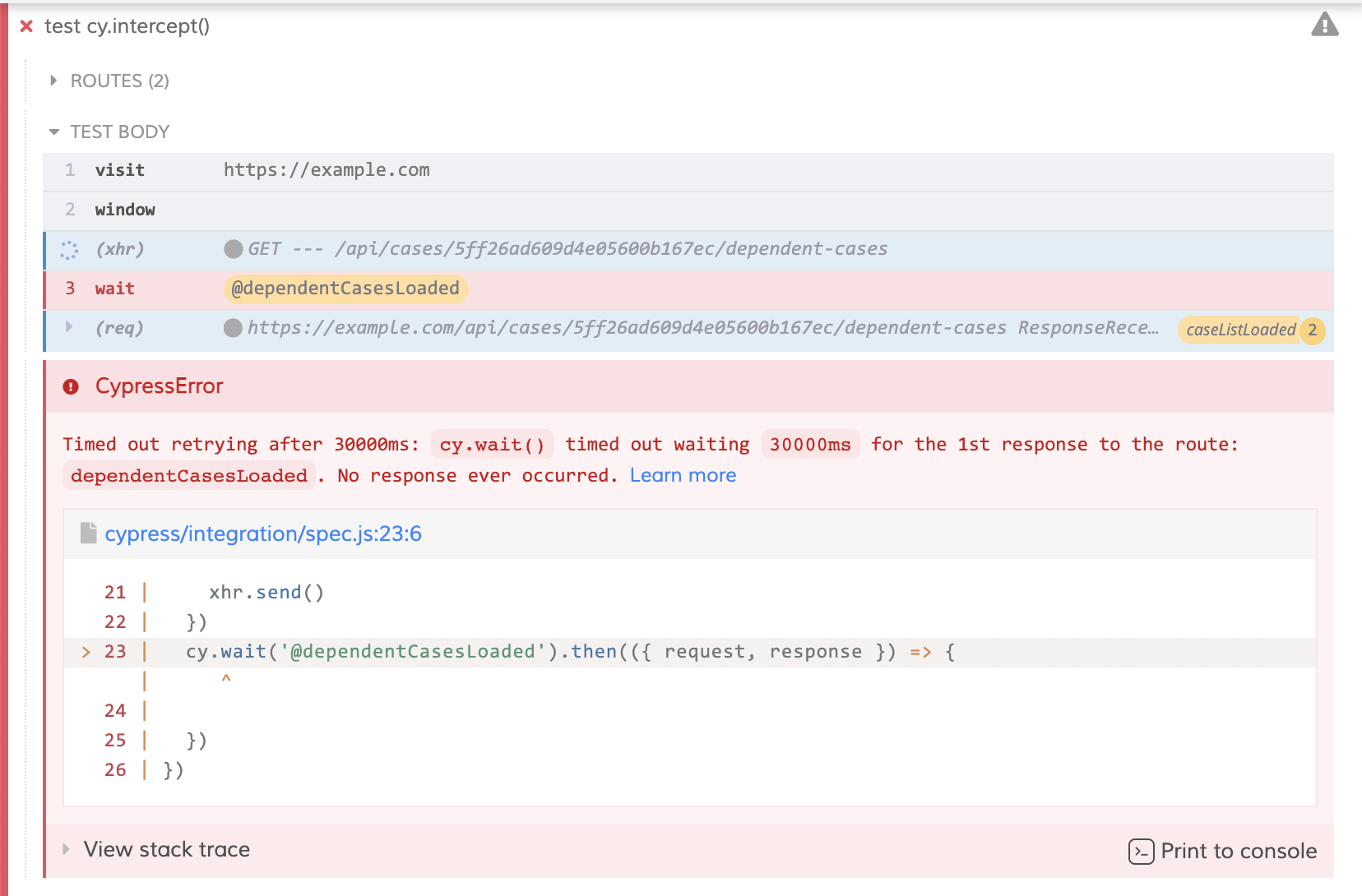Click the gray GET request status circle
1362x896 pixels.
[234, 248]
